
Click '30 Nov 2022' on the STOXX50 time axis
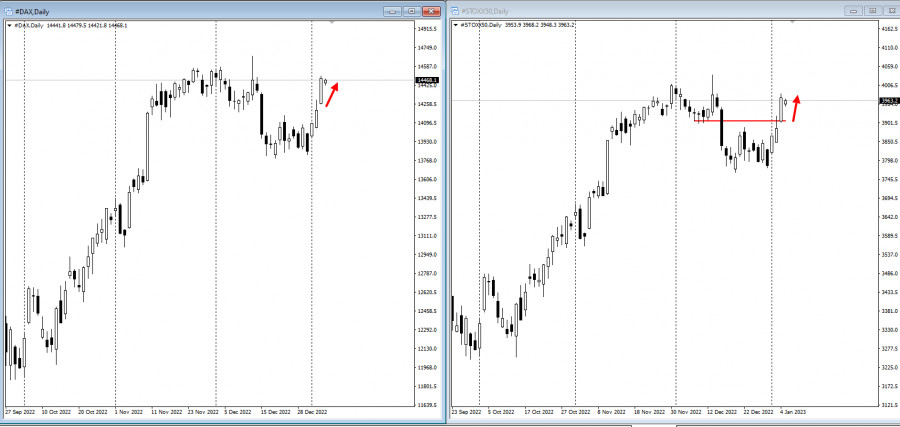point(688,412)
